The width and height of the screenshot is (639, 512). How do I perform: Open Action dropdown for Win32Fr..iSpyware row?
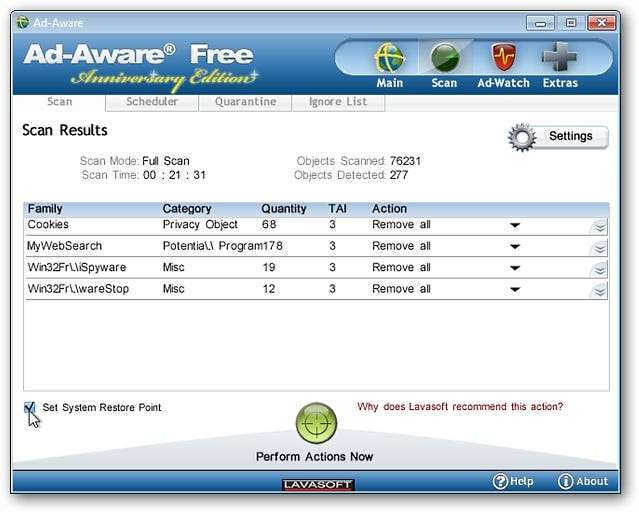(x=515, y=268)
